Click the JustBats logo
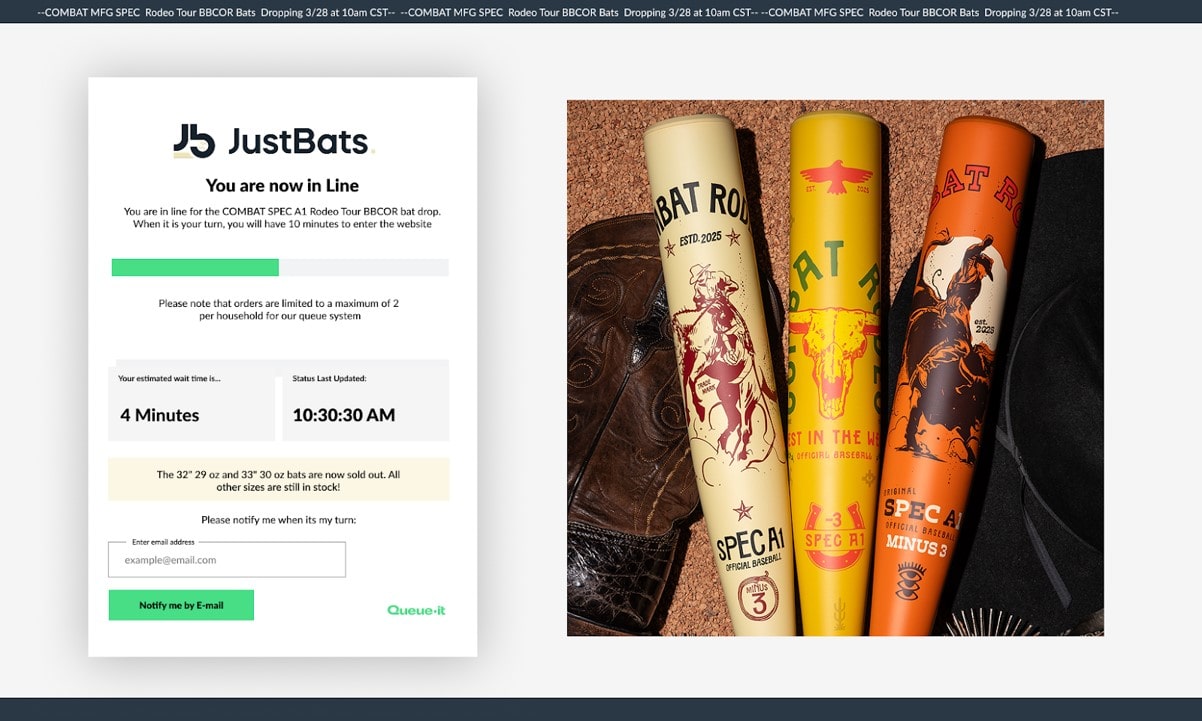 pos(274,141)
